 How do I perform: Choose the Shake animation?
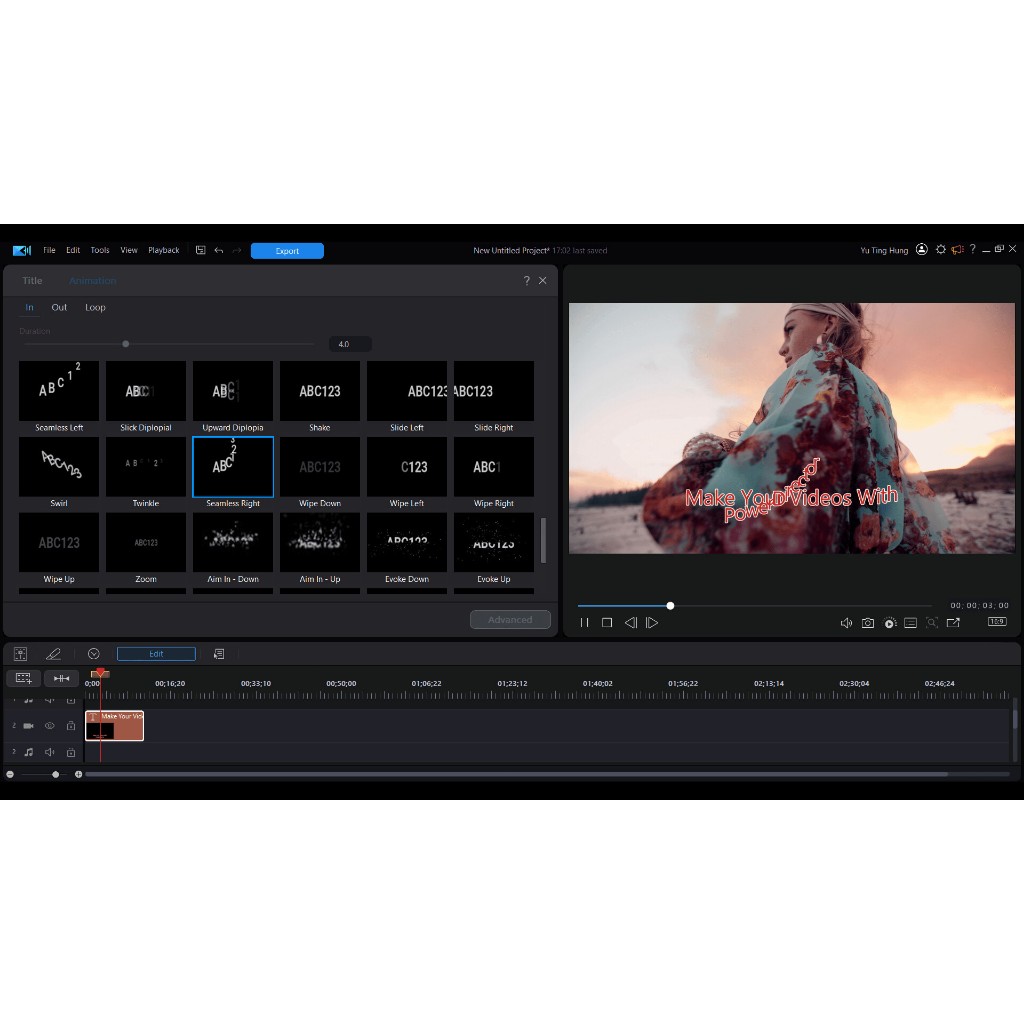tap(319, 396)
